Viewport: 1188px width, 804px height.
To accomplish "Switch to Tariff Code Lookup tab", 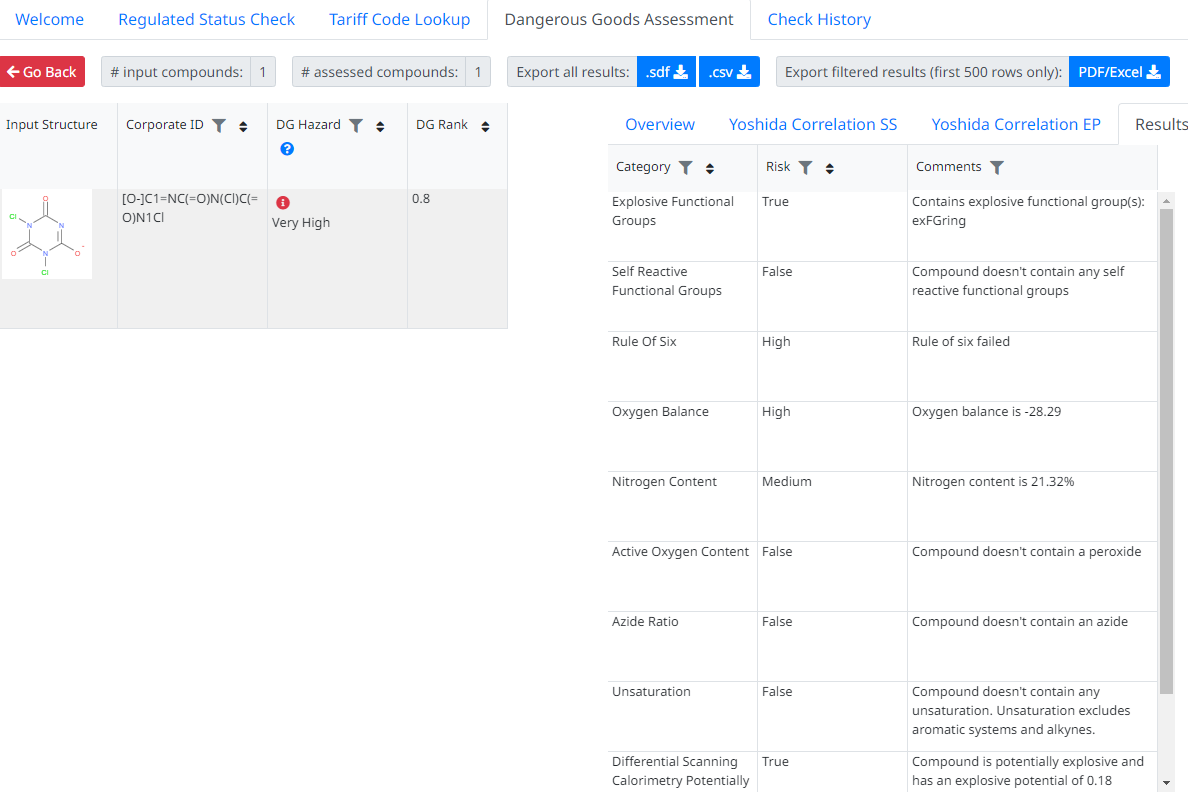I will pyautogui.click(x=399, y=20).
